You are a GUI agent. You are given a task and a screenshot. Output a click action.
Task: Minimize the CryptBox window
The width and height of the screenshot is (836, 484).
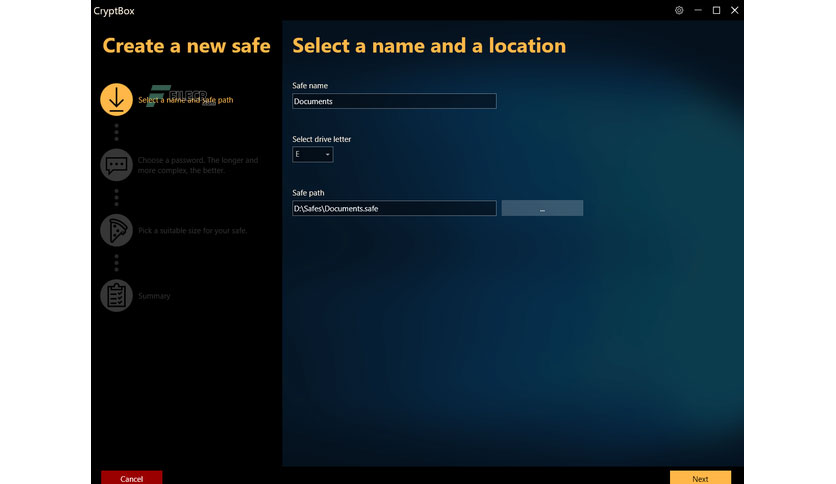(697, 10)
